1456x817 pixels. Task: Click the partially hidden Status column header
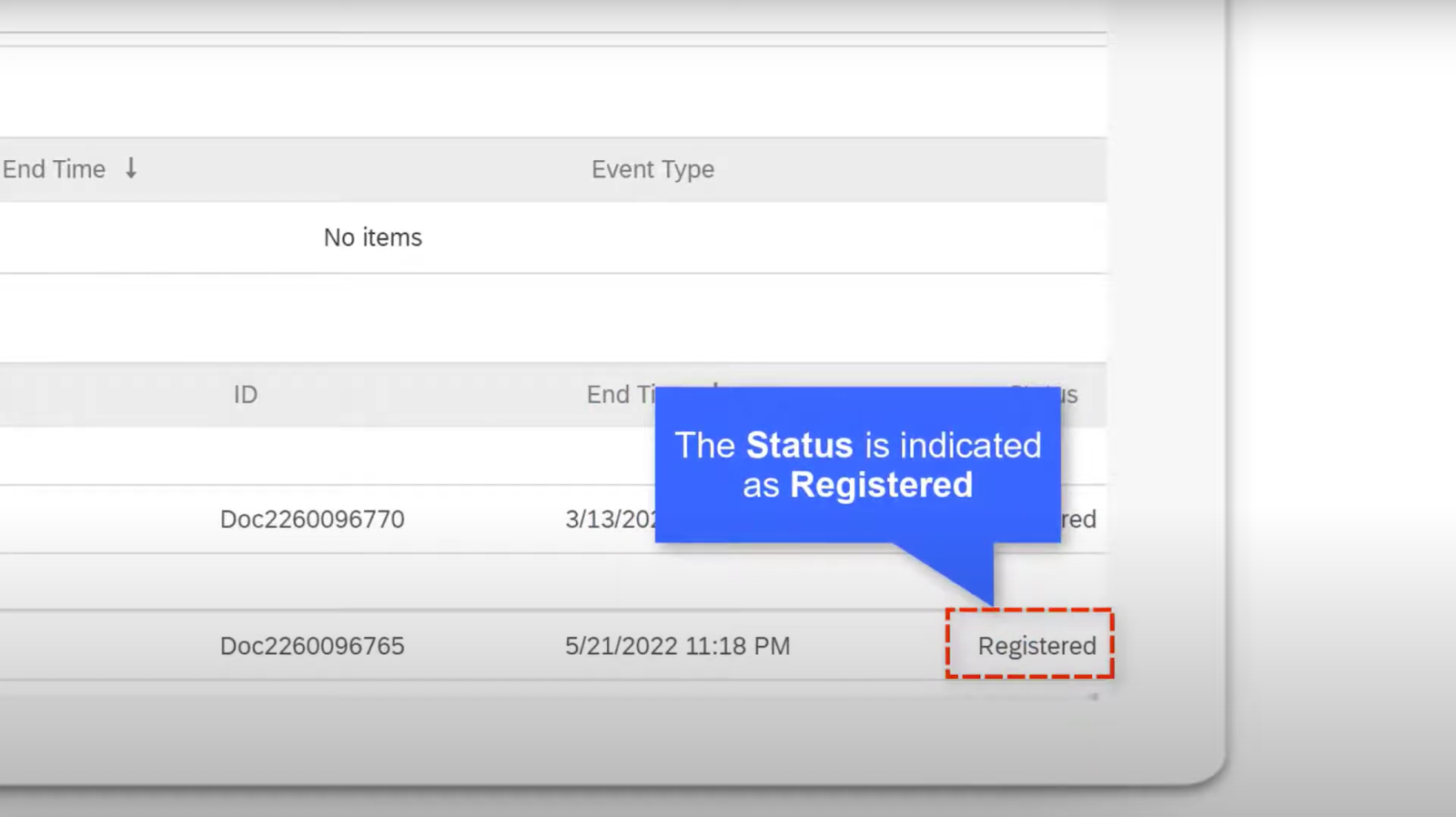[x=1070, y=394]
